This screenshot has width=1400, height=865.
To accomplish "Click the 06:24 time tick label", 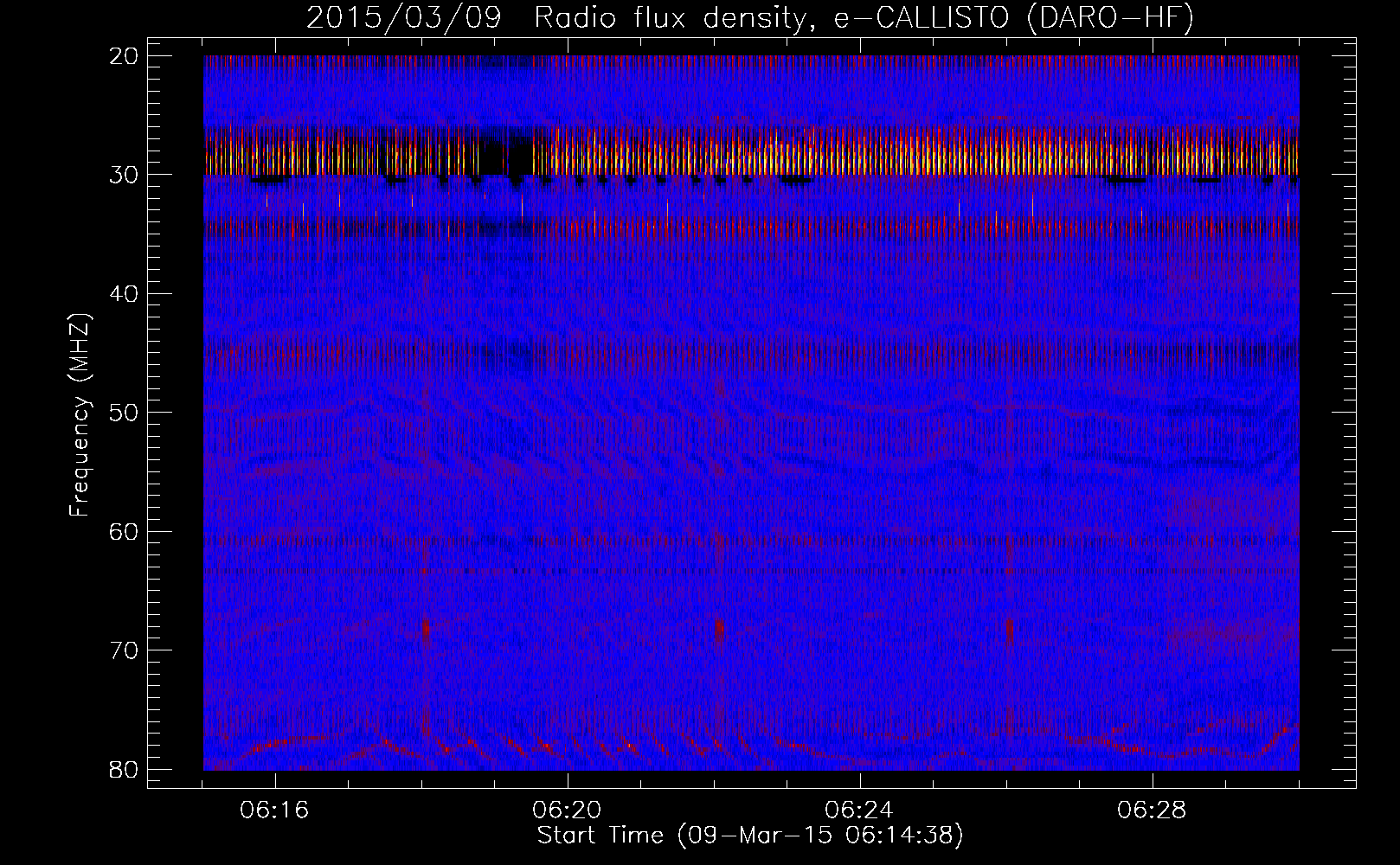I will [859, 811].
